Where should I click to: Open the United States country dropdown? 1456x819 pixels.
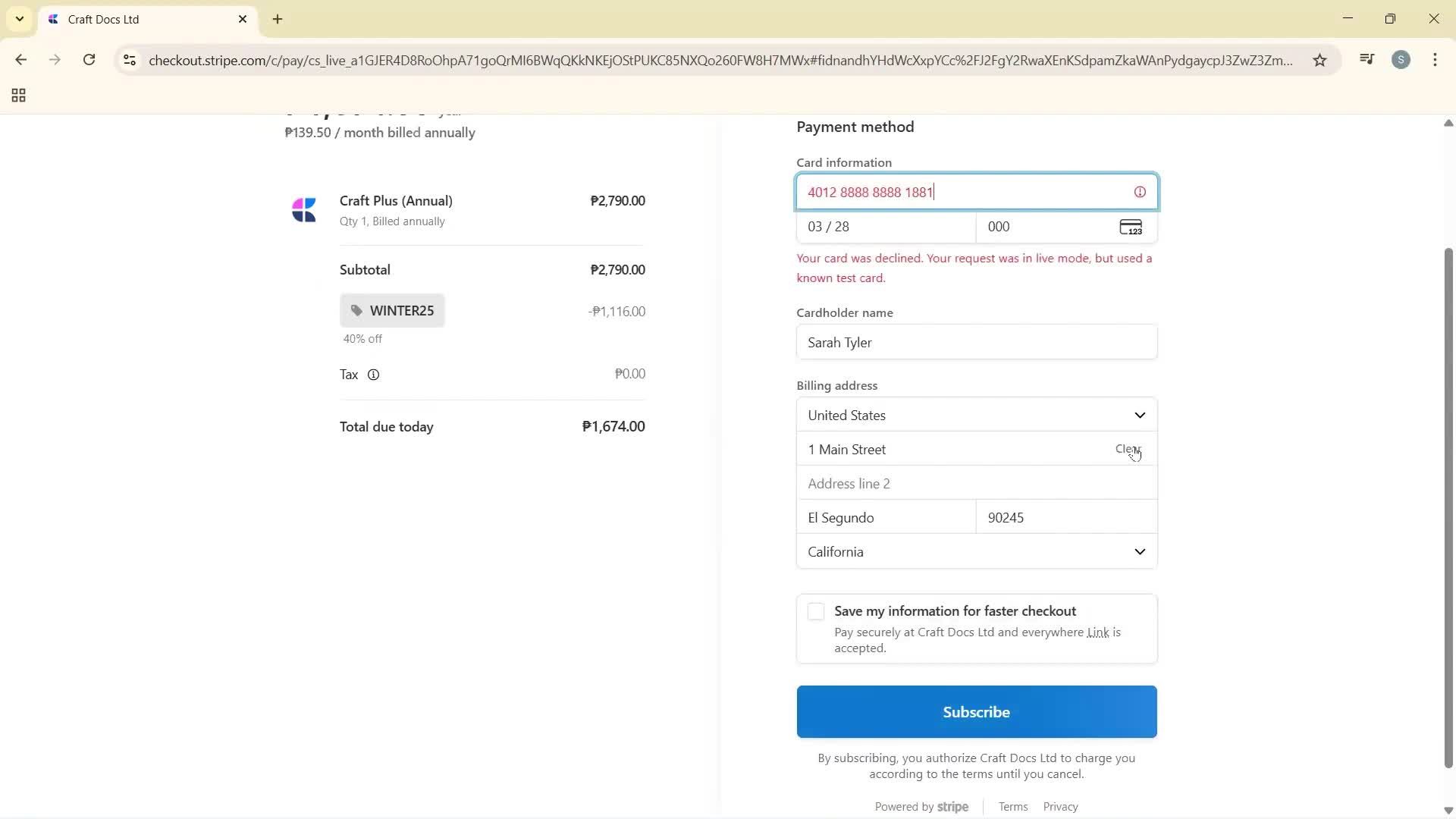point(976,415)
